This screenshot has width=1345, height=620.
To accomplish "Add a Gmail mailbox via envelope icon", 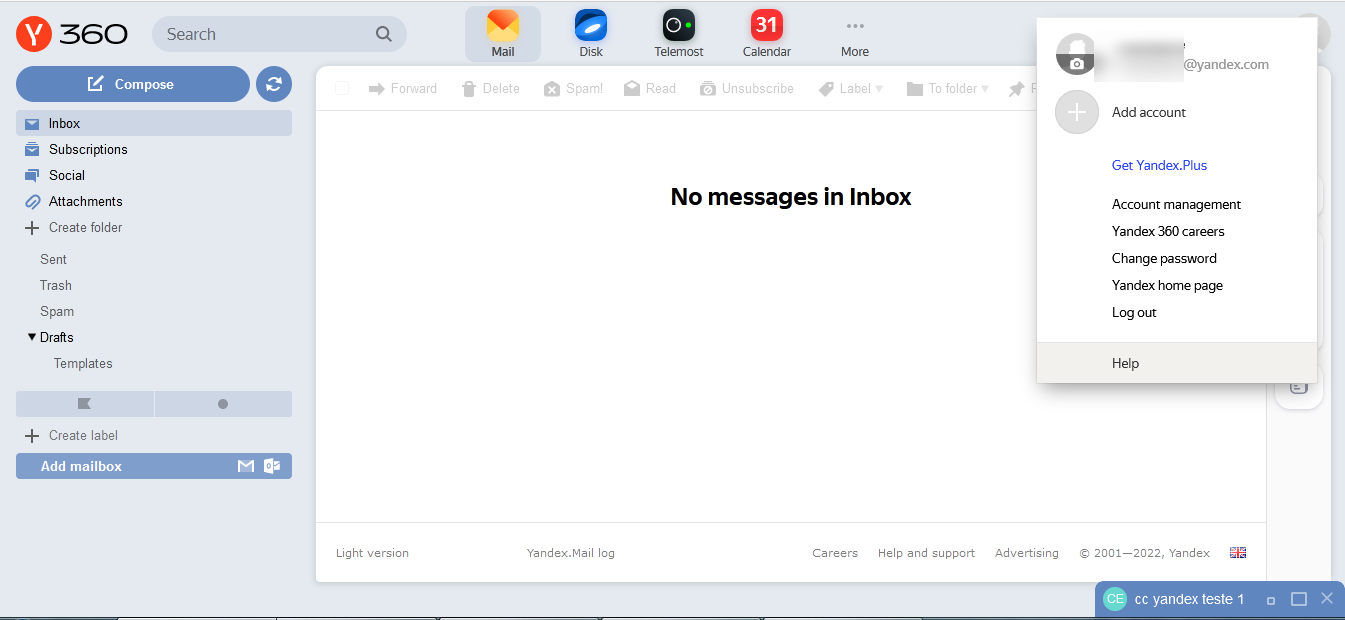I will pyautogui.click(x=246, y=466).
